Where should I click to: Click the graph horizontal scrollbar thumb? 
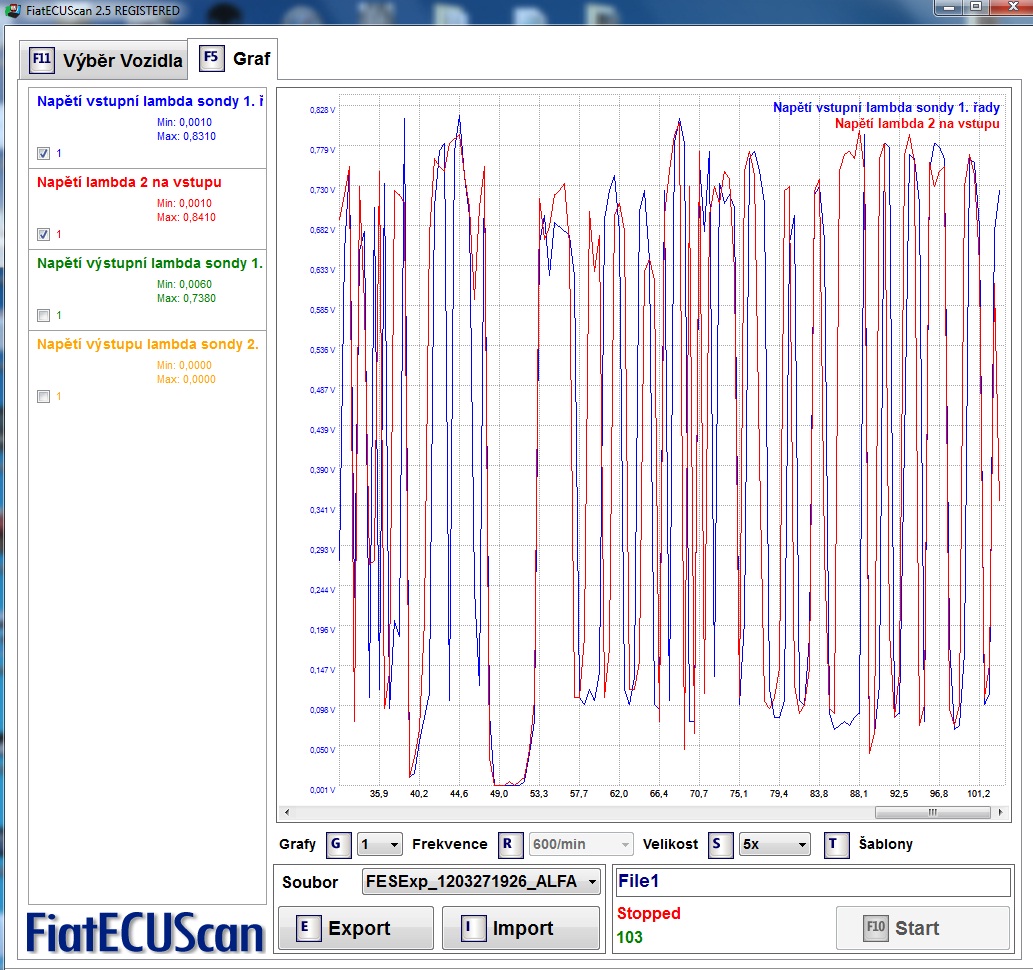[x=931, y=812]
